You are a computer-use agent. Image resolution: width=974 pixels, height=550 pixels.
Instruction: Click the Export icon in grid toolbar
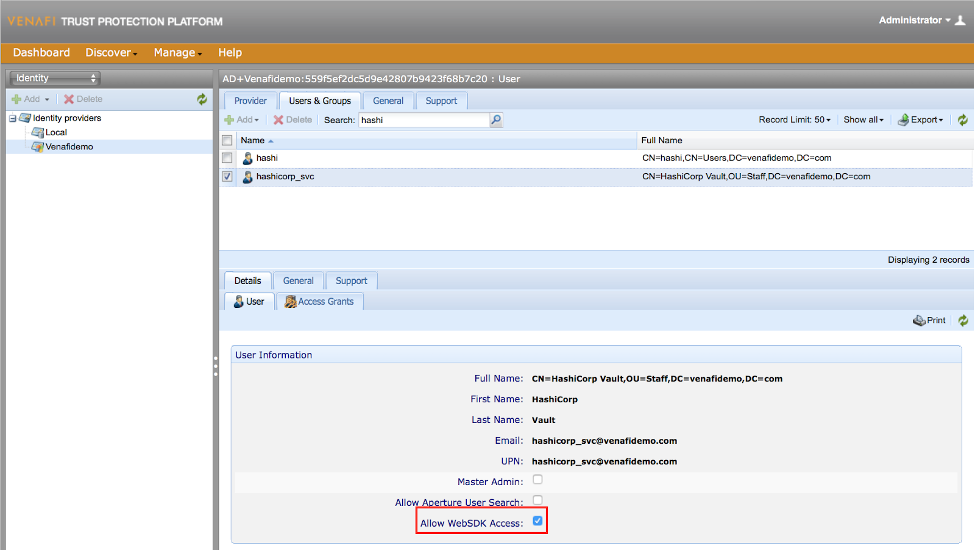click(x=903, y=120)
